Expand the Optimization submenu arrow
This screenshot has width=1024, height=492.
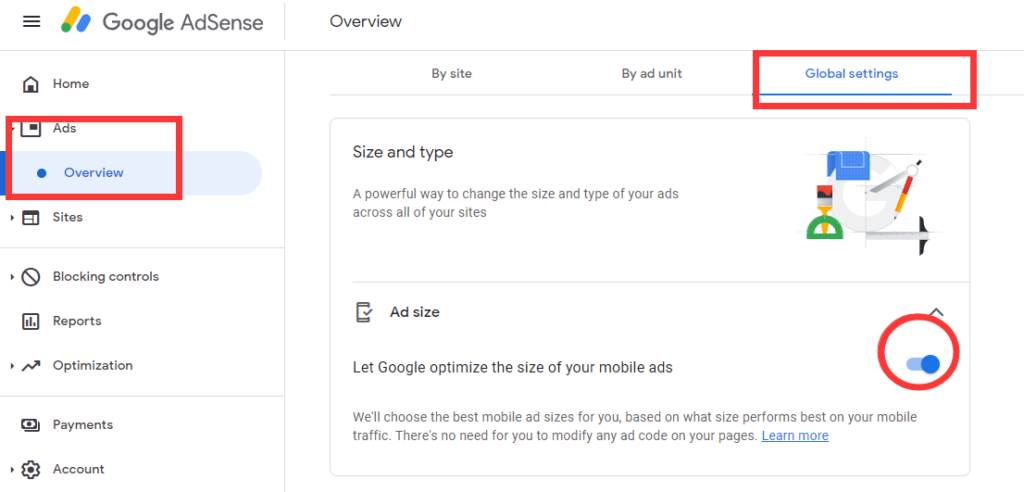pos(12,366)
